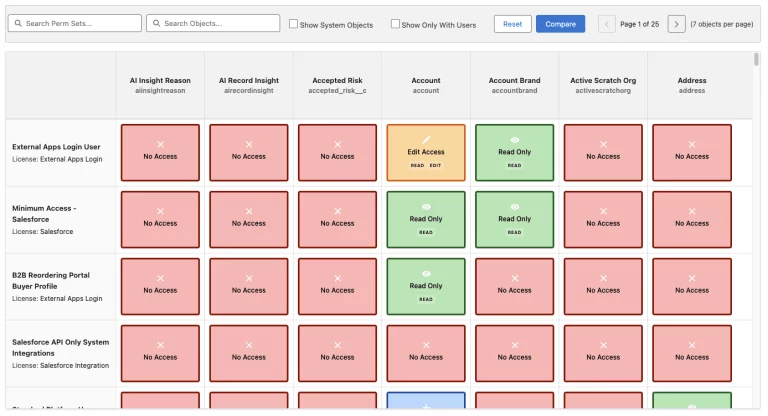
Task: Click Minimum Access AI Record Insight No Access cell
Action: click(x=249, y=220)
